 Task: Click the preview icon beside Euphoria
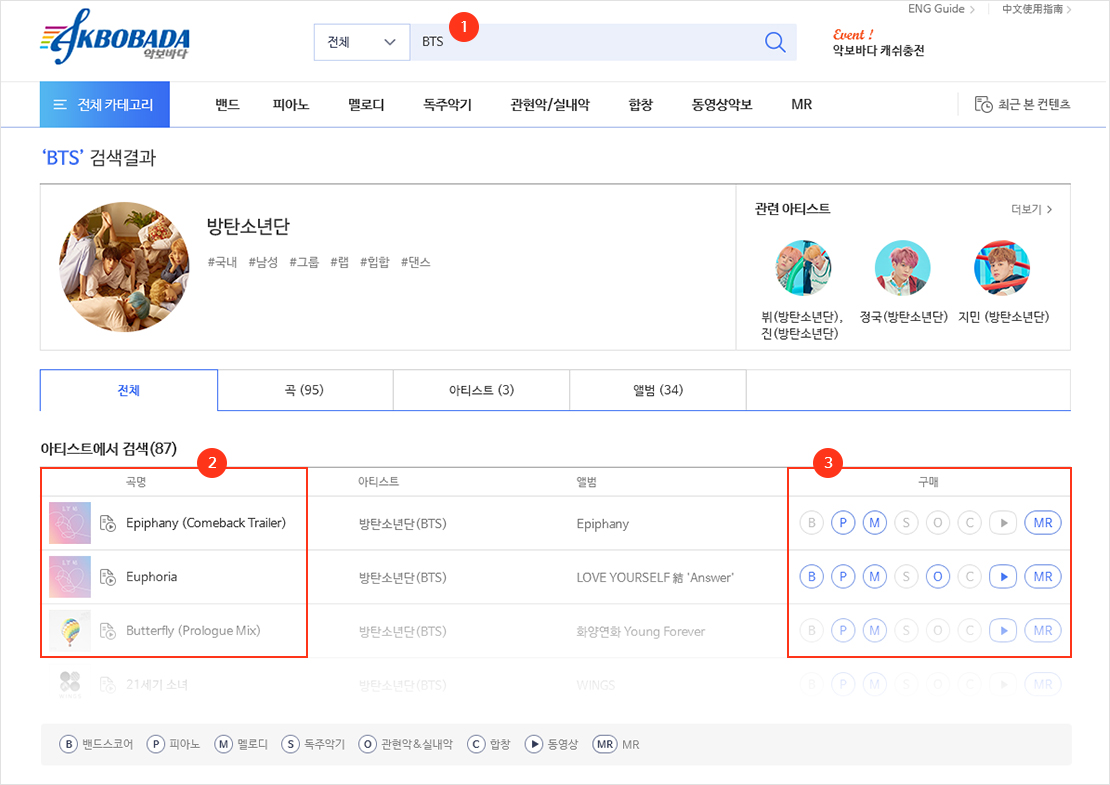pos(108,577)
